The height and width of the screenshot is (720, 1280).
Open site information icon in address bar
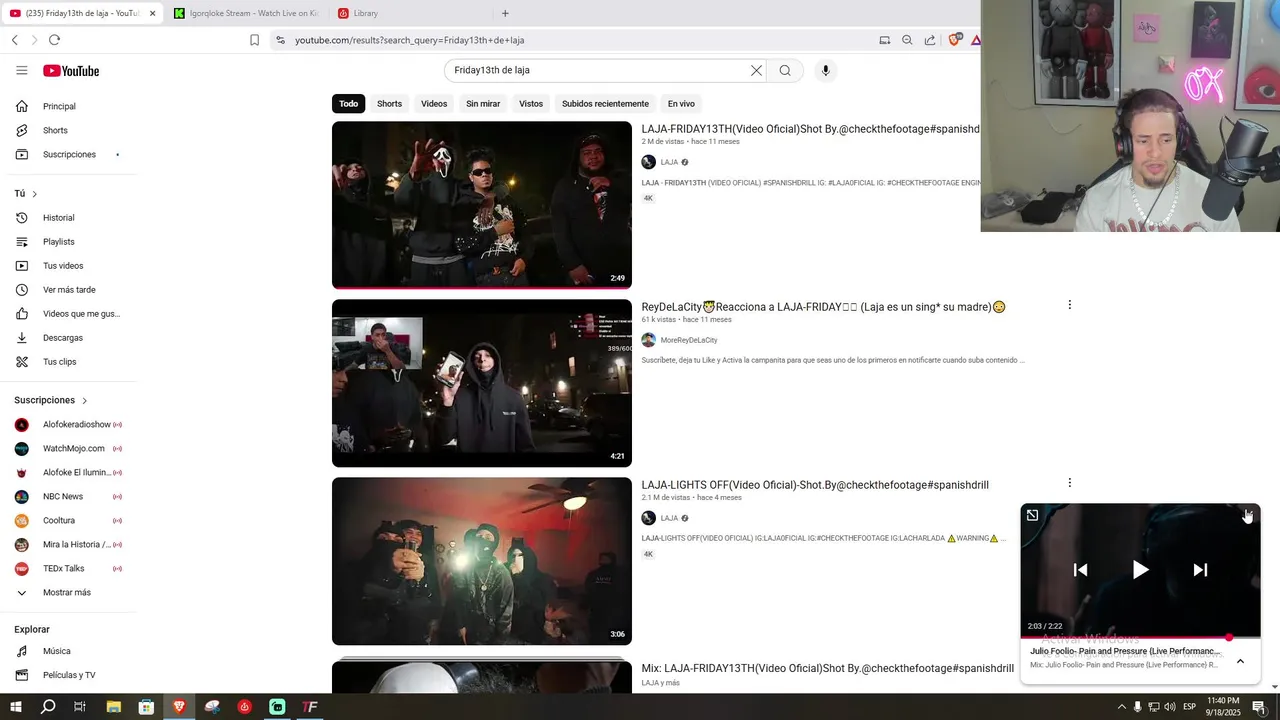click(280, 40)
